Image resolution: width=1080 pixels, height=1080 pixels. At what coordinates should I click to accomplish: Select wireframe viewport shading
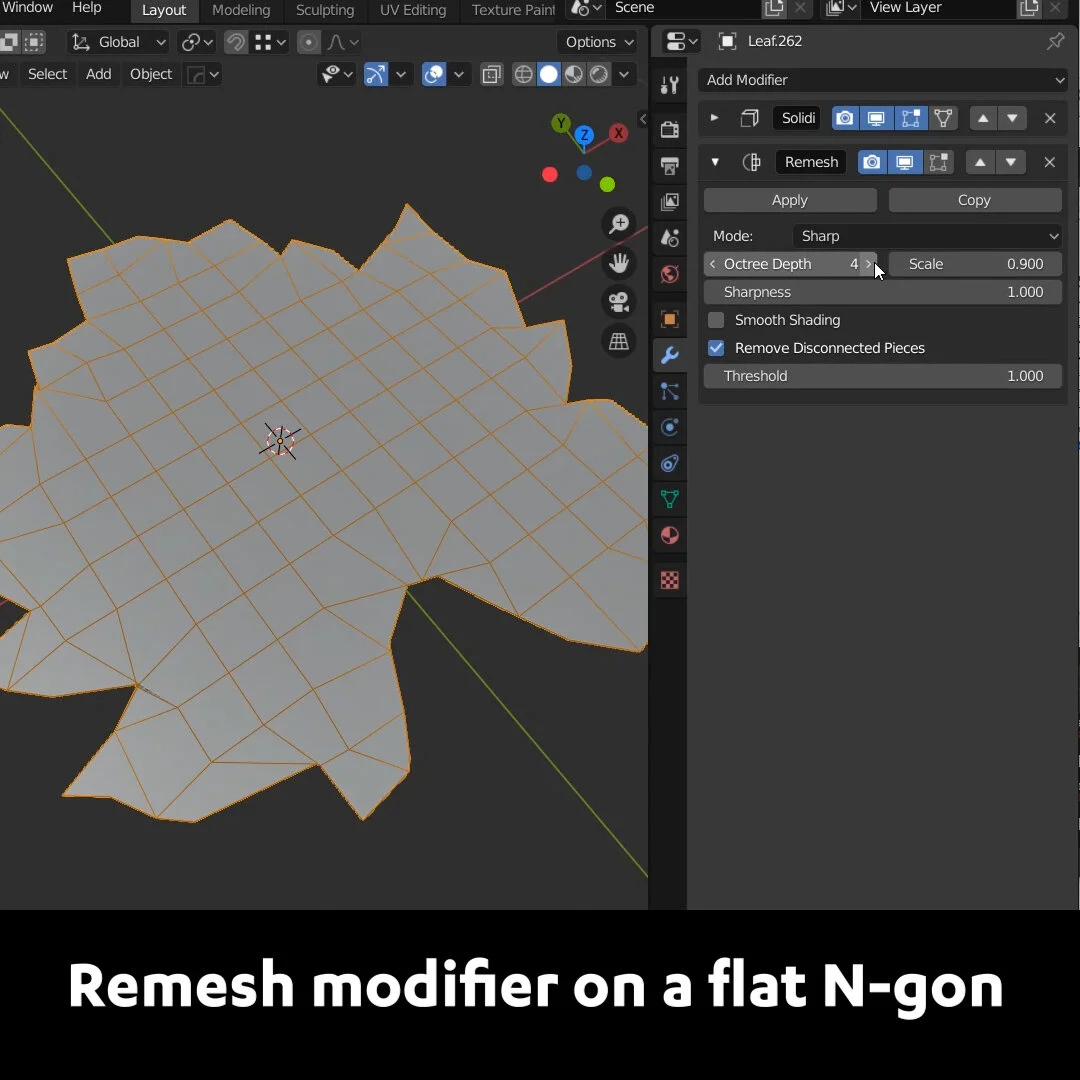(523, 74)
